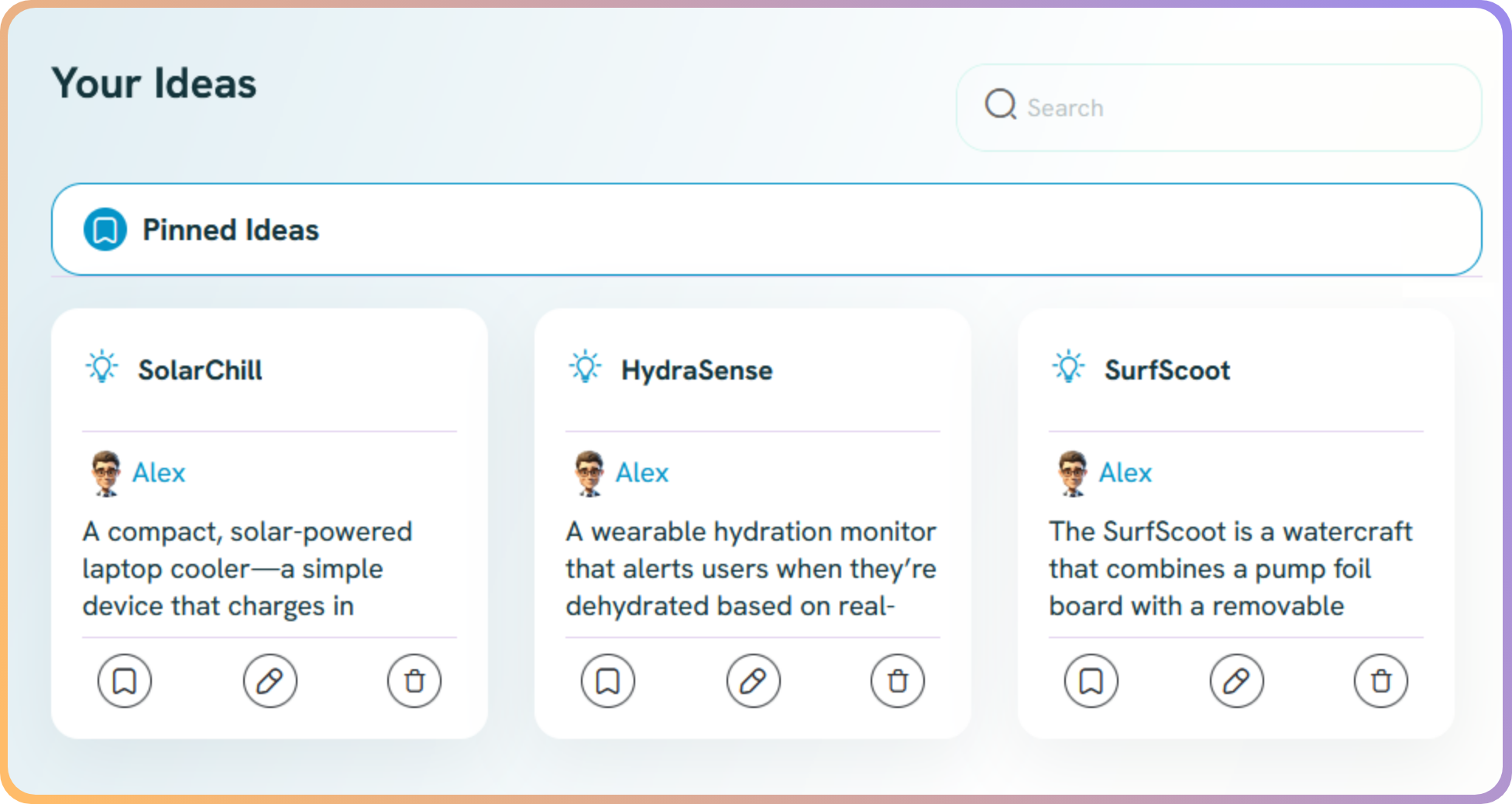Select the SurfScoot idea title

point(1167,370)
